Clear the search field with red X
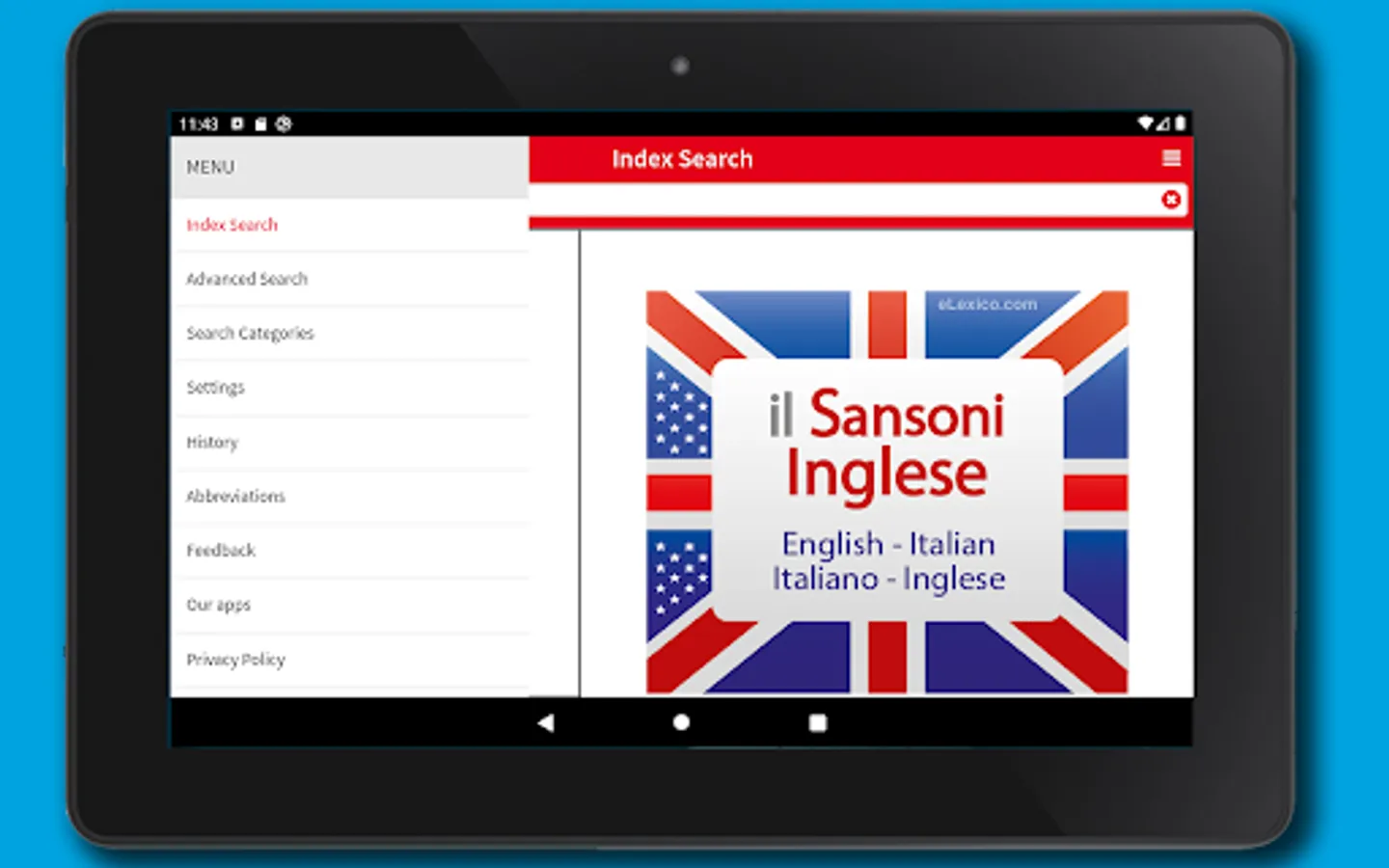1389x868 pixels. (x=1171, y=200)
